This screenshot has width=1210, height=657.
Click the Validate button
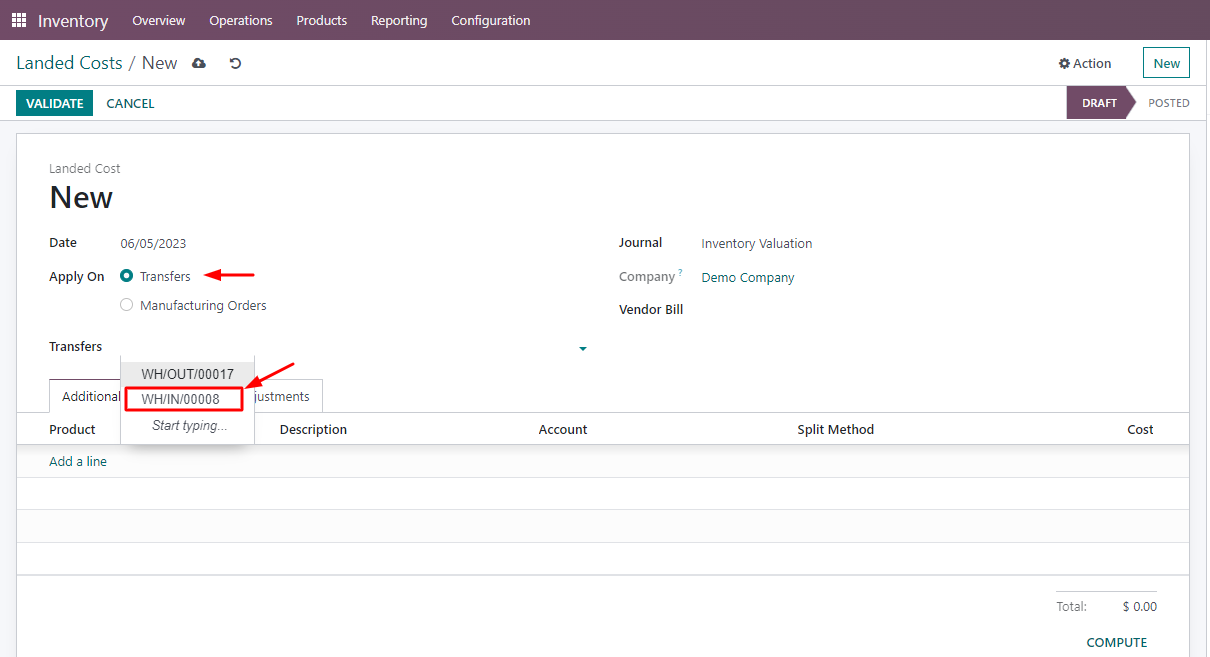pyautogui.click(x=54, y=103)
